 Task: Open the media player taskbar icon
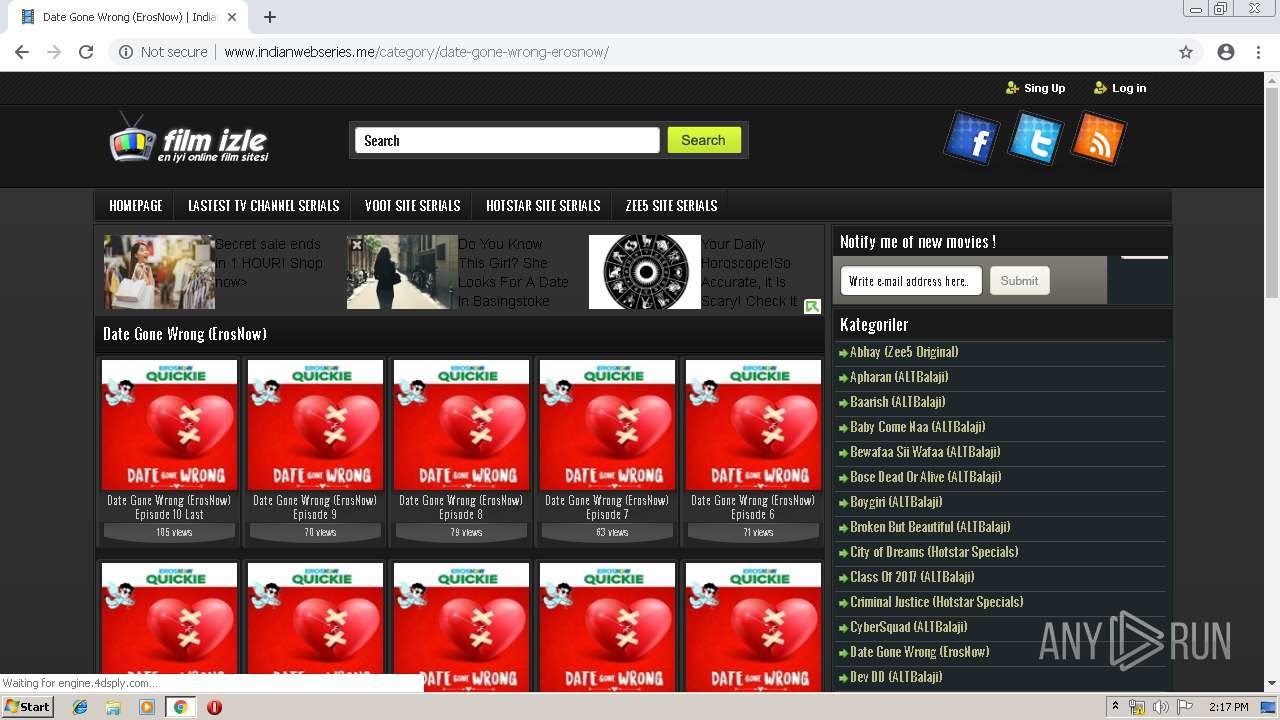pyautogui.click(x=147, y=707)
